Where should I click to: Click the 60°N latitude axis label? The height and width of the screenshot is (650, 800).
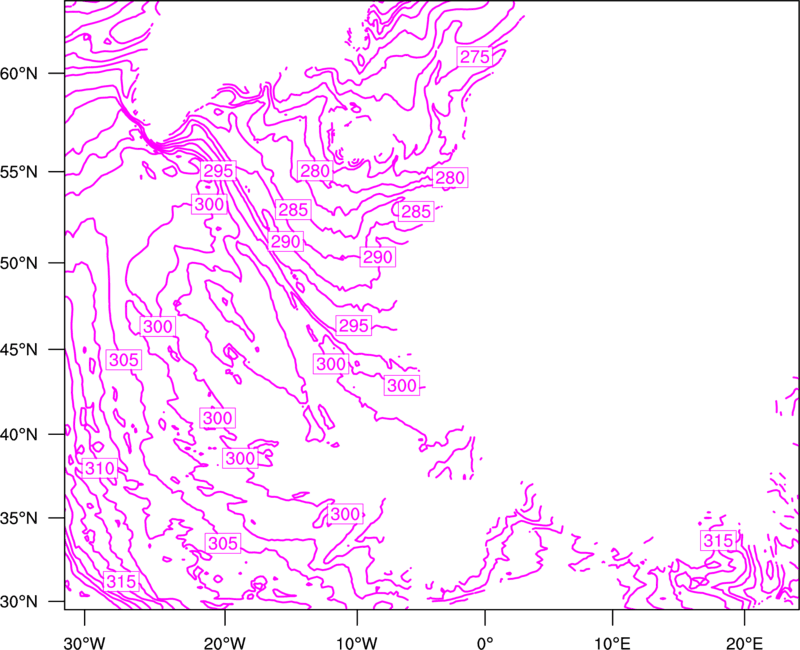tap(19, 73)
